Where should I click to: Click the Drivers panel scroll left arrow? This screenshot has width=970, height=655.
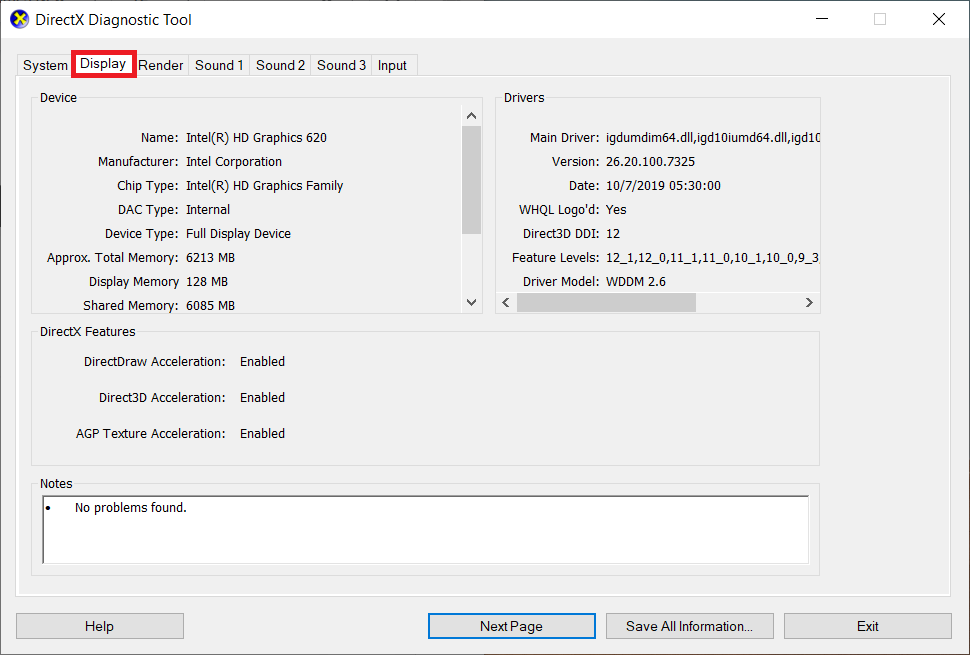[x=506, y=302]
